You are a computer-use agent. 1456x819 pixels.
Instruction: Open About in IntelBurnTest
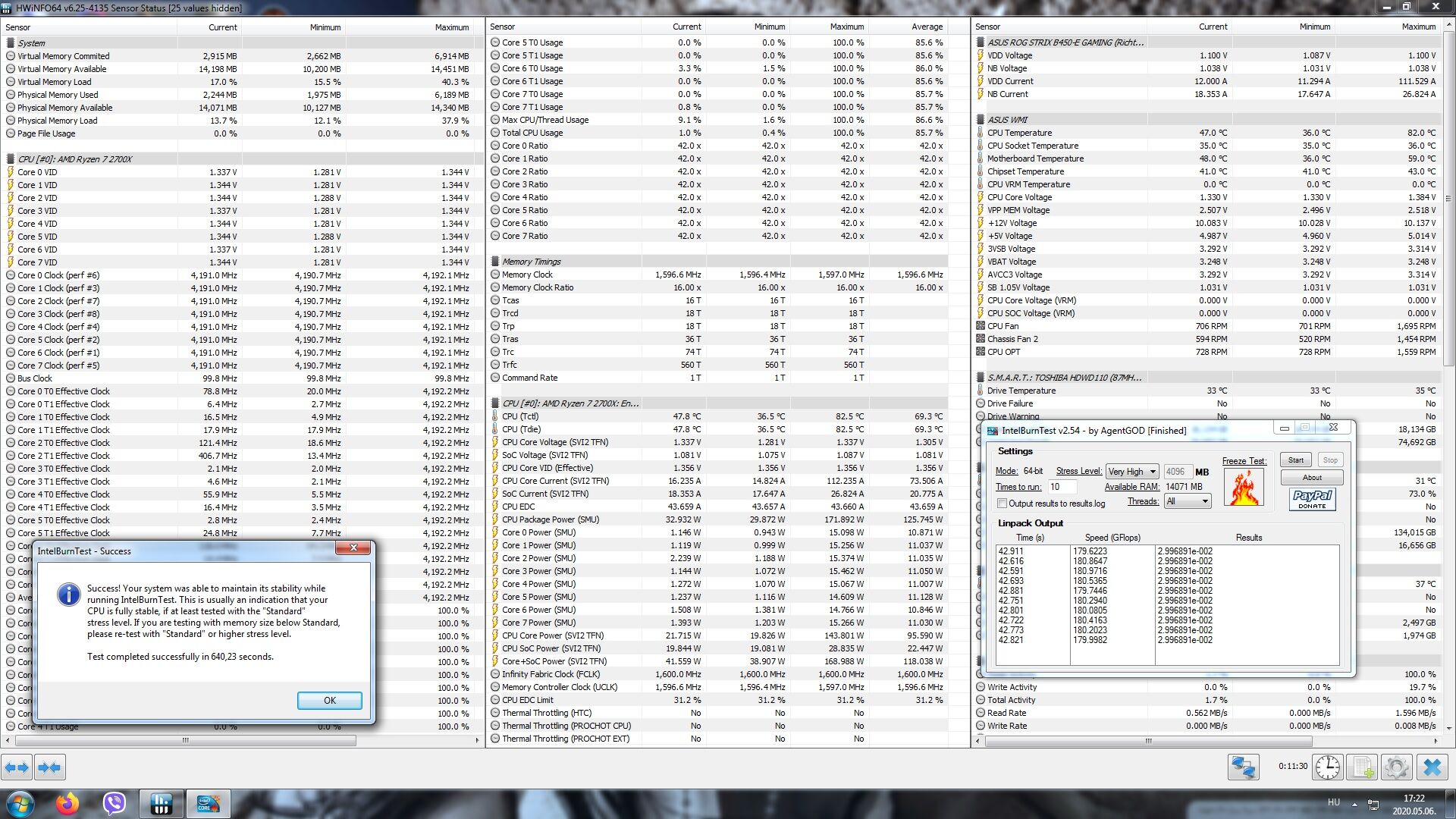pyautogui.click(x=1312, y=478)
